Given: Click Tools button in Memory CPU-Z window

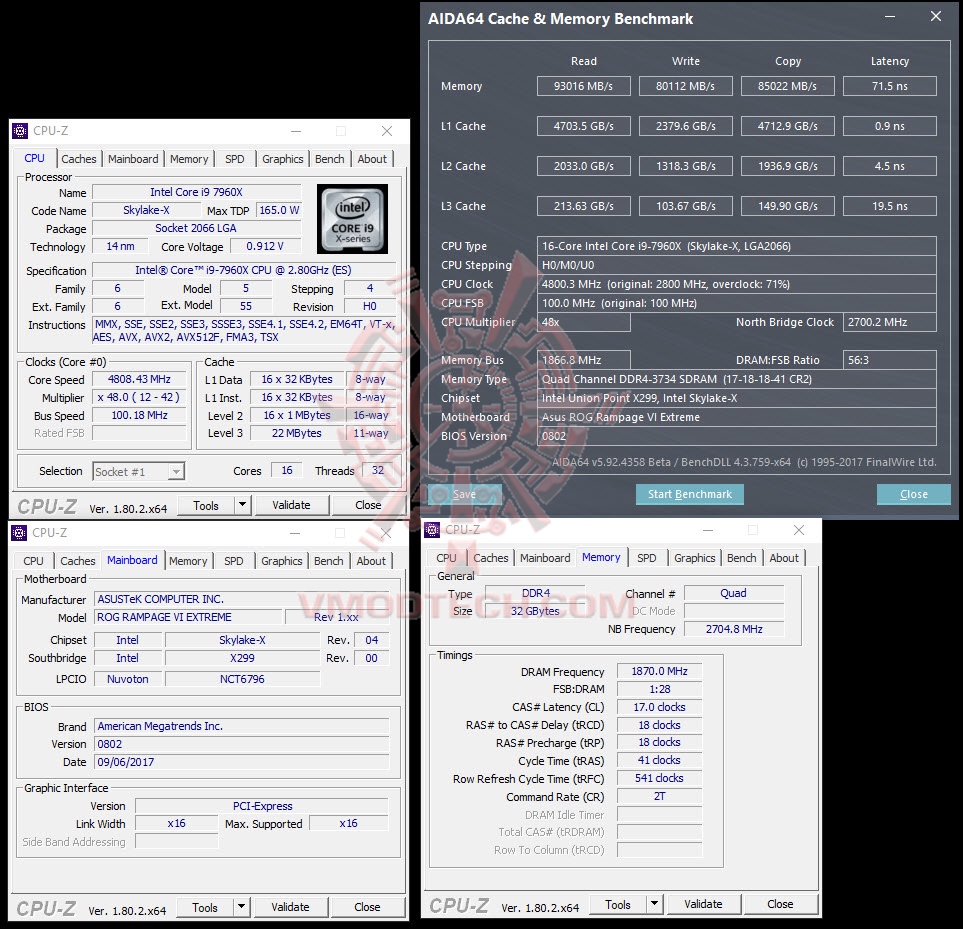Looking at the screenshot, I should (618, 904).
